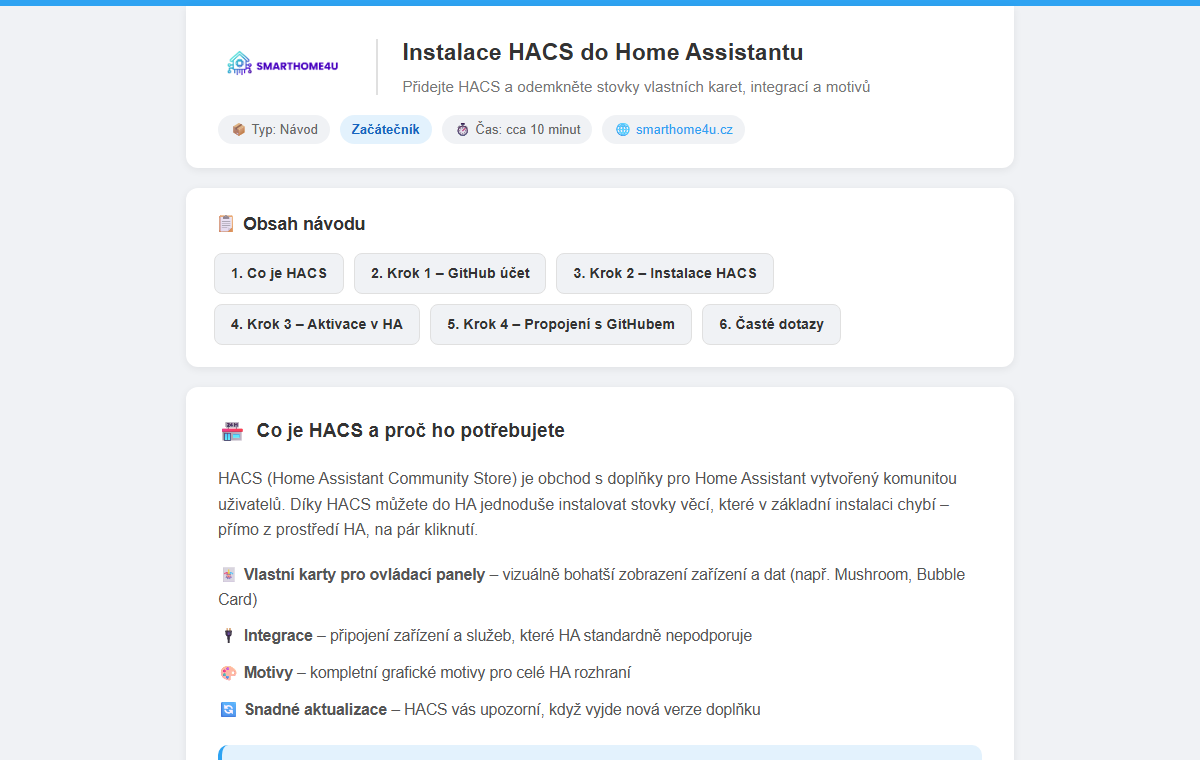Click the blue info box below the list
The height and width of the screenshot is (760, 1200).
point(600,752)
